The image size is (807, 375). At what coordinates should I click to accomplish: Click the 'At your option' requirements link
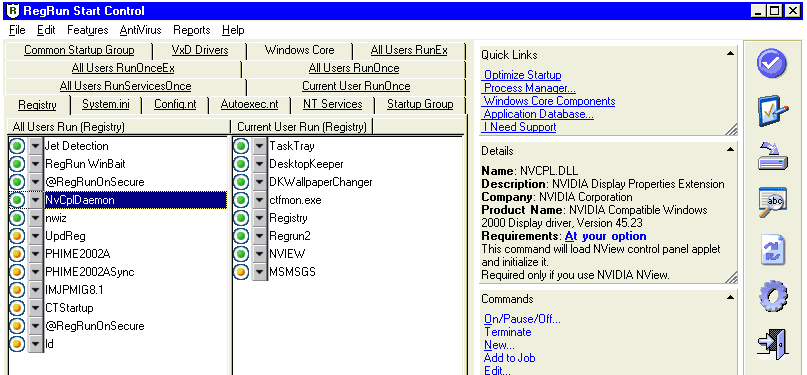point(605,236)
